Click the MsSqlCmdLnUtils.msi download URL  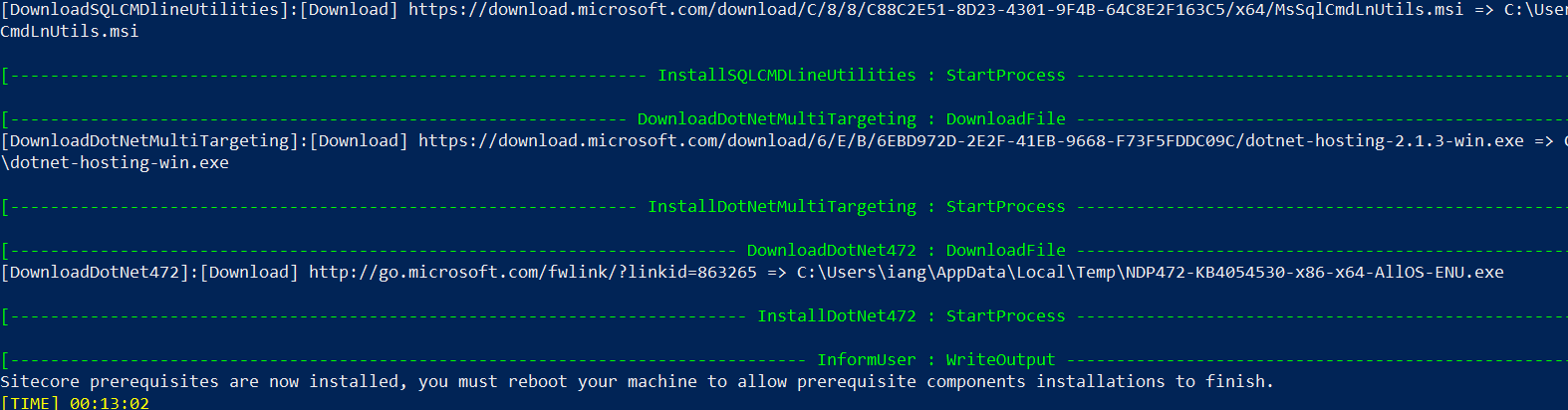936,10
